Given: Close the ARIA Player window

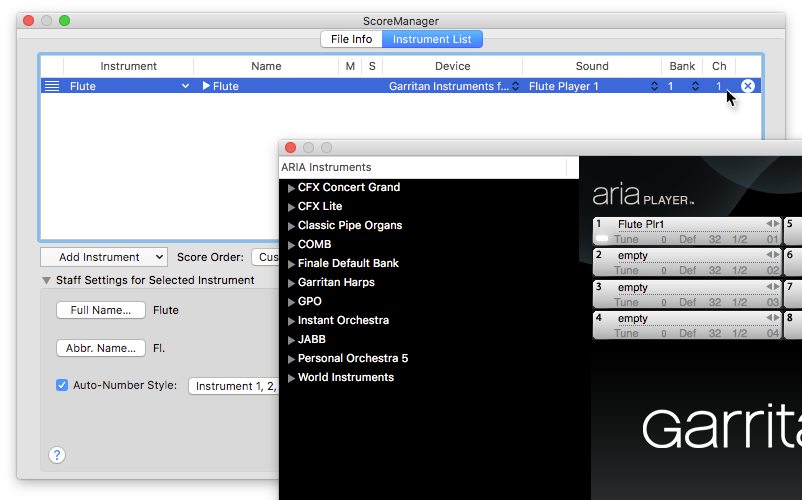Looking at the screenshot, I should [x=291, y=148].
